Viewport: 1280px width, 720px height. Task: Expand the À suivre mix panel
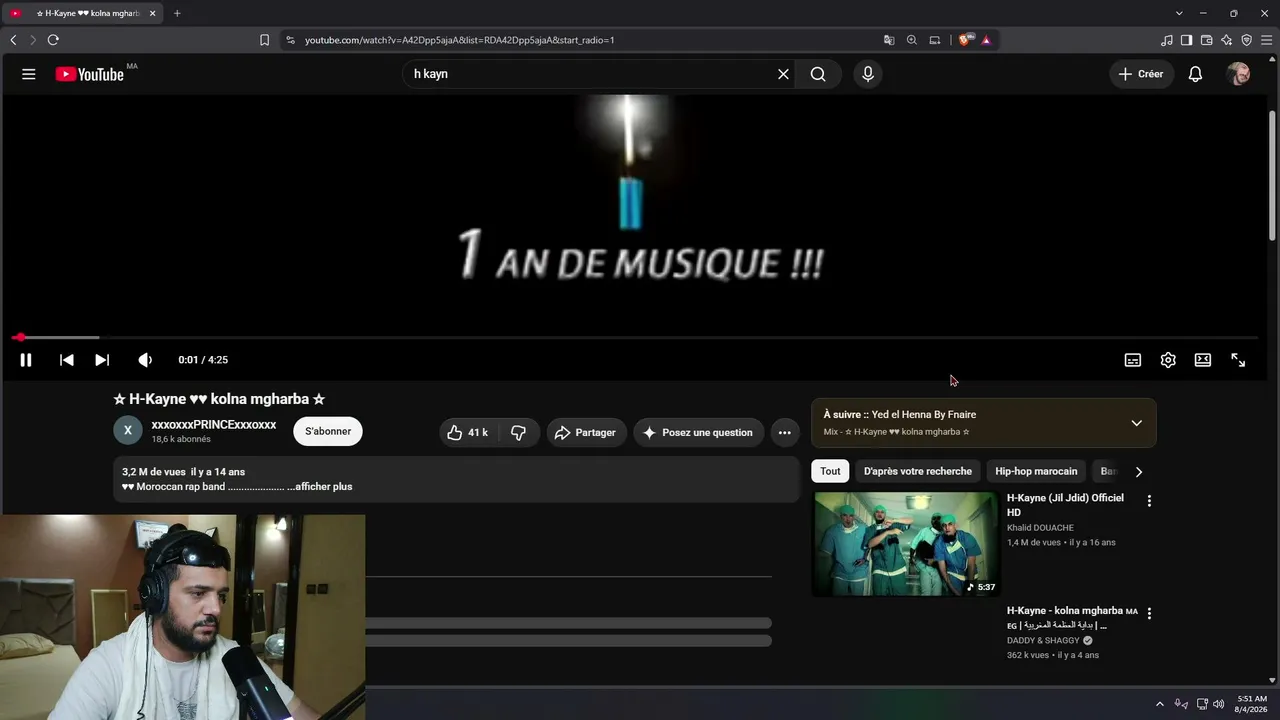(x=1136, y=423)
